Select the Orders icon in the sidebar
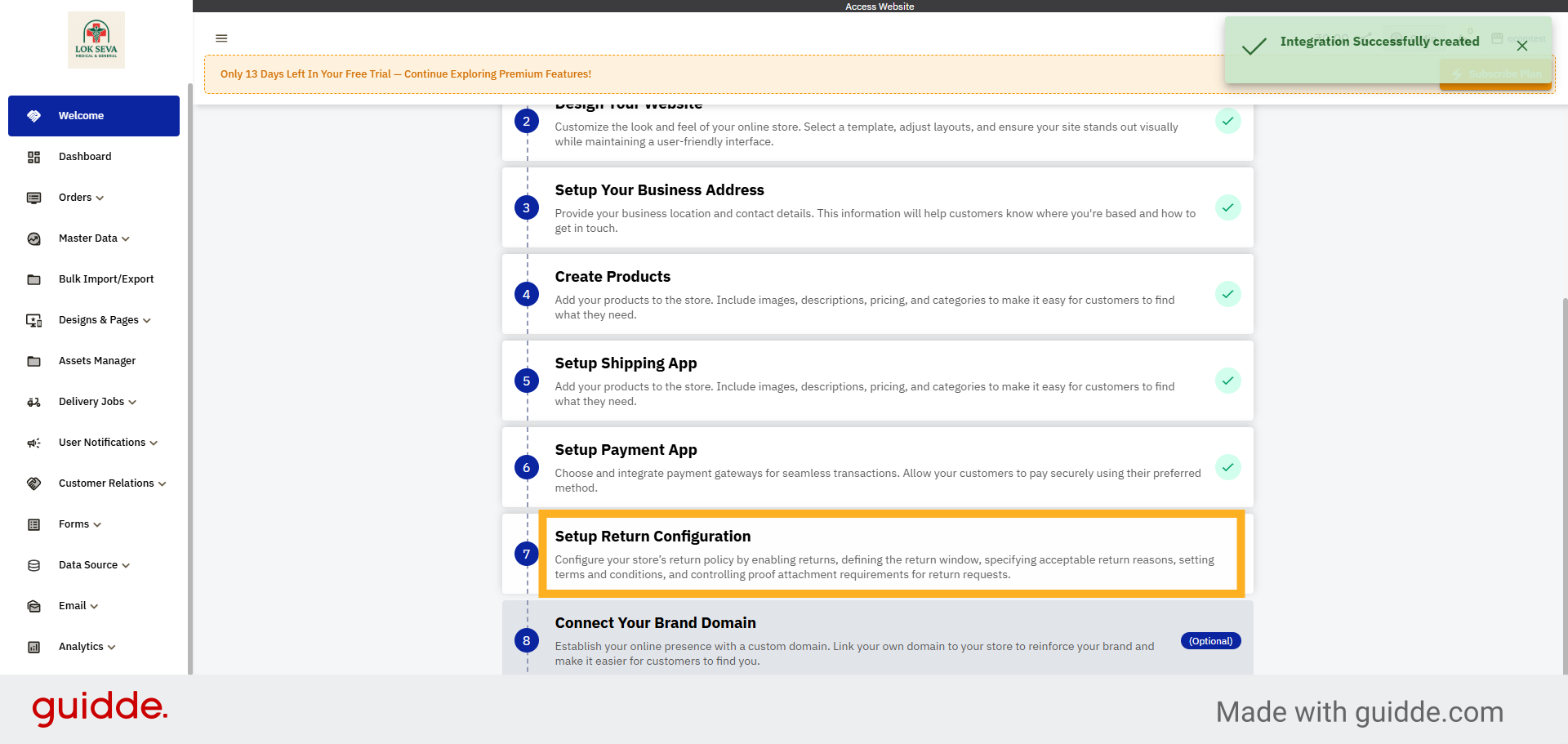Screen dimensions: 1568x744 [x=33, y=198]
